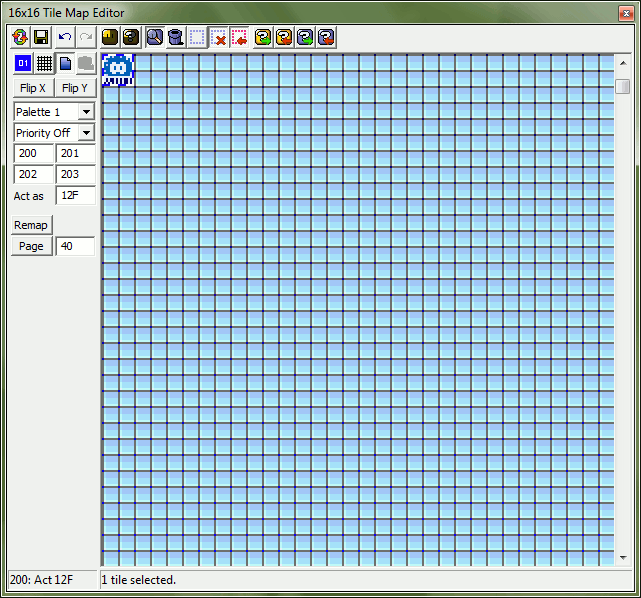641x598 pixels.
Task: Click the vertical scrollbar thumb
Action: click(x=623, y=86)
